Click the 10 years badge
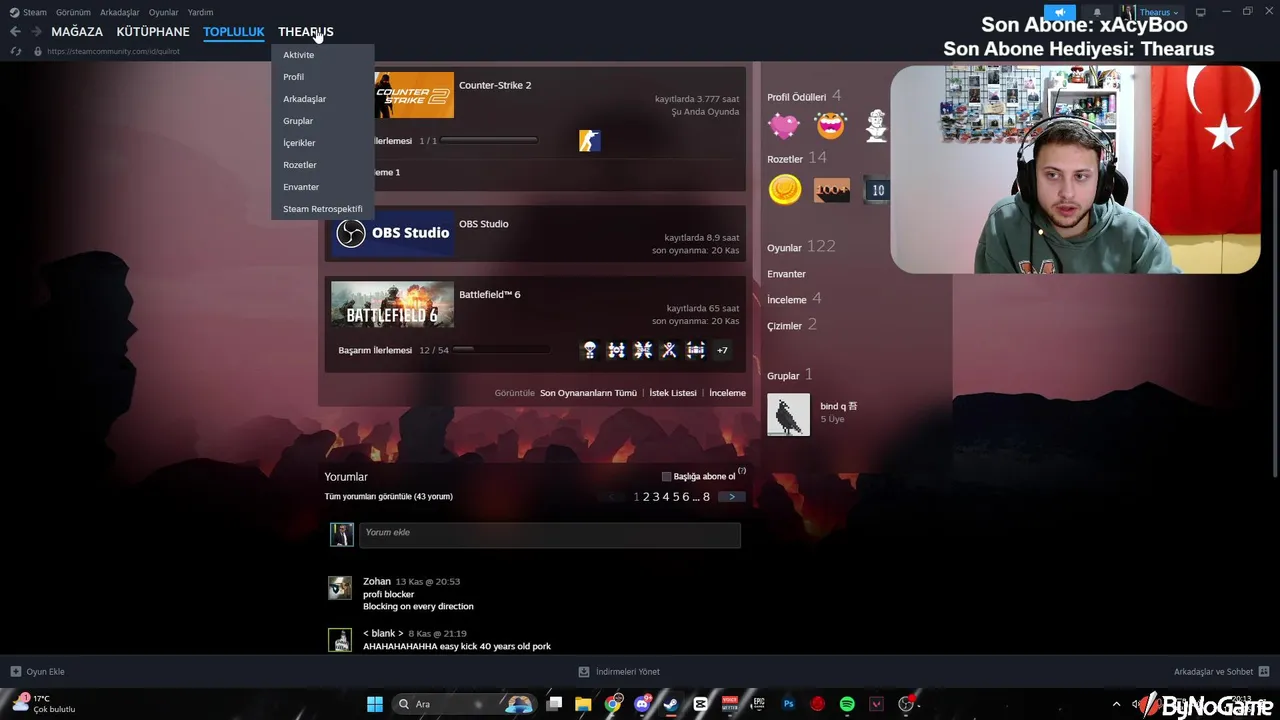 pyautogui.click(x=877, y=190)
